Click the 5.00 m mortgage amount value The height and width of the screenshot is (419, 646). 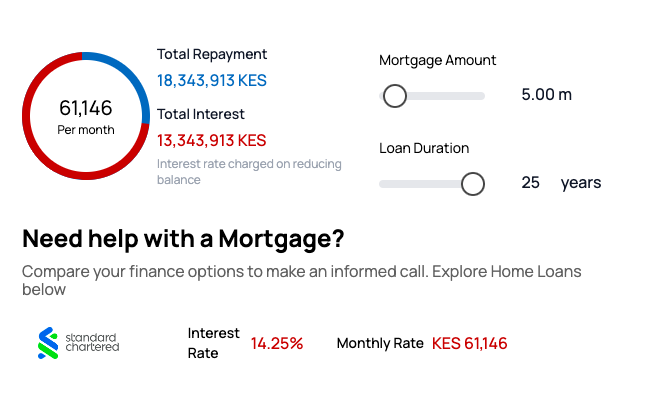coord(546,95)
